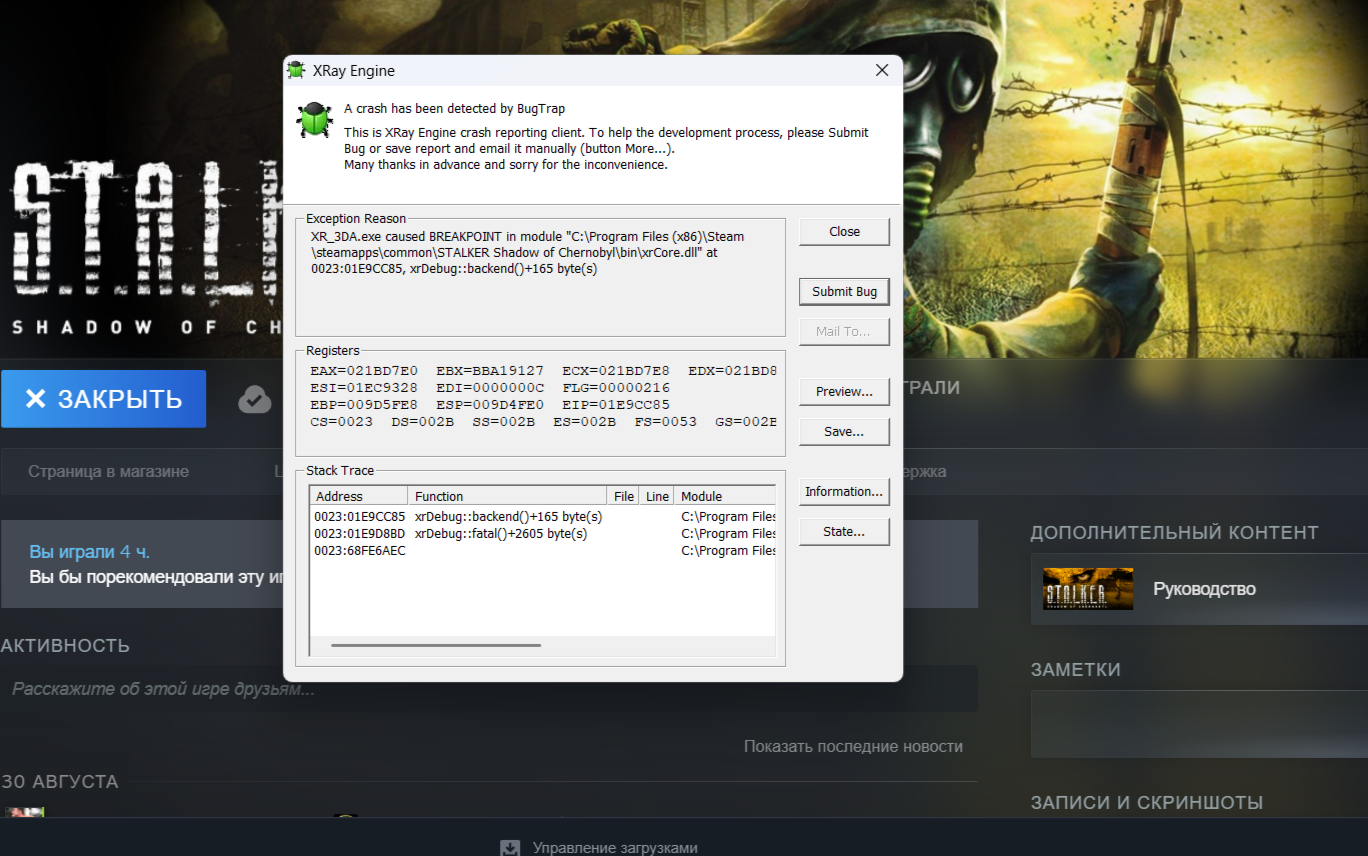Click the cloud sync status icon in Steam
The height and width of the screenshot is (856, 1368).
[255, 400]
